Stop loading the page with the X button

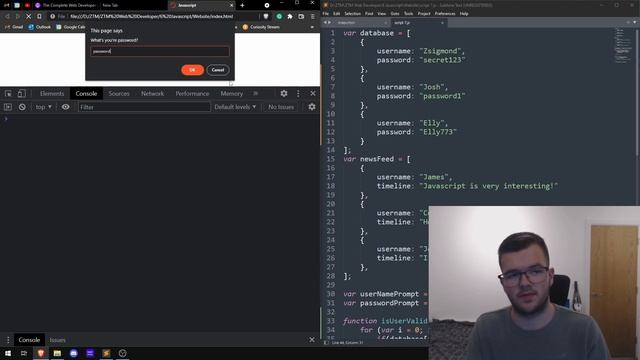pos(28,16)
